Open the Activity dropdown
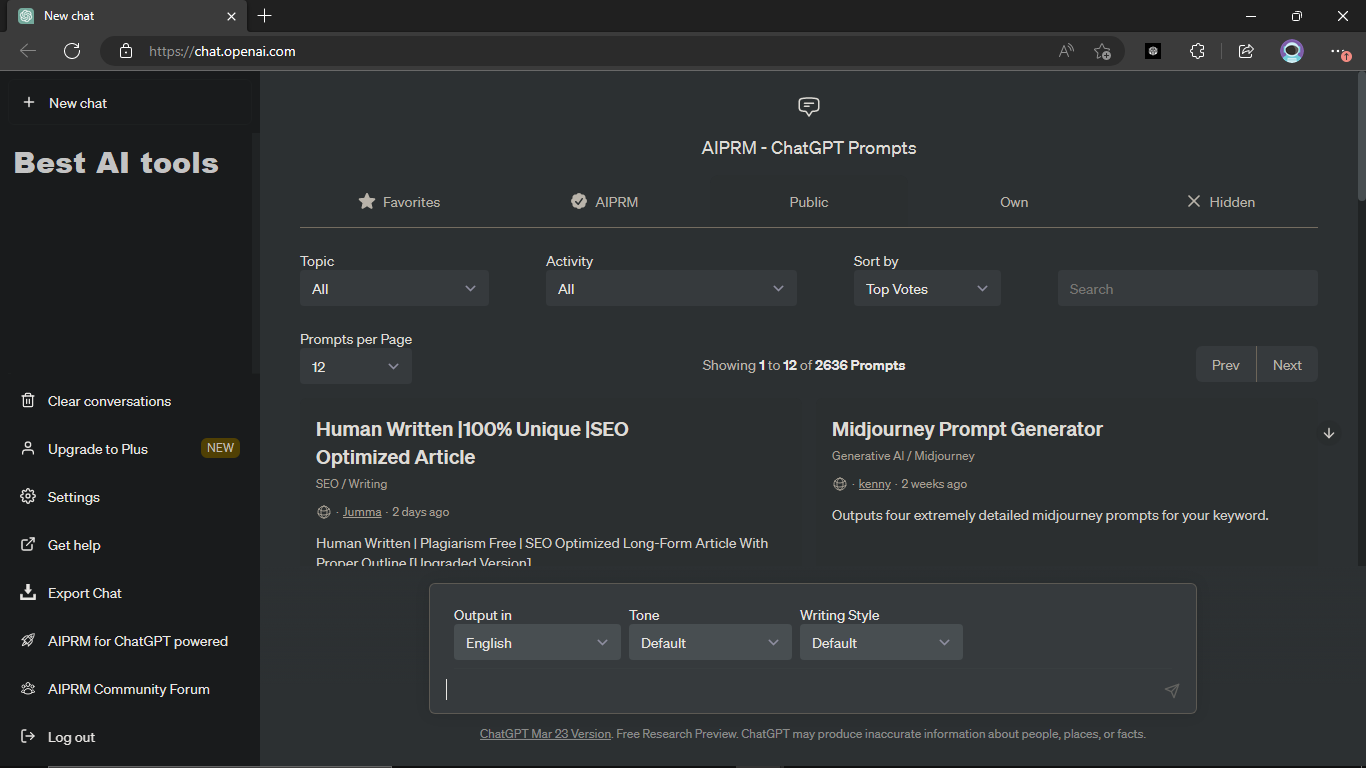1366x768 pixels. coord(671,288)
